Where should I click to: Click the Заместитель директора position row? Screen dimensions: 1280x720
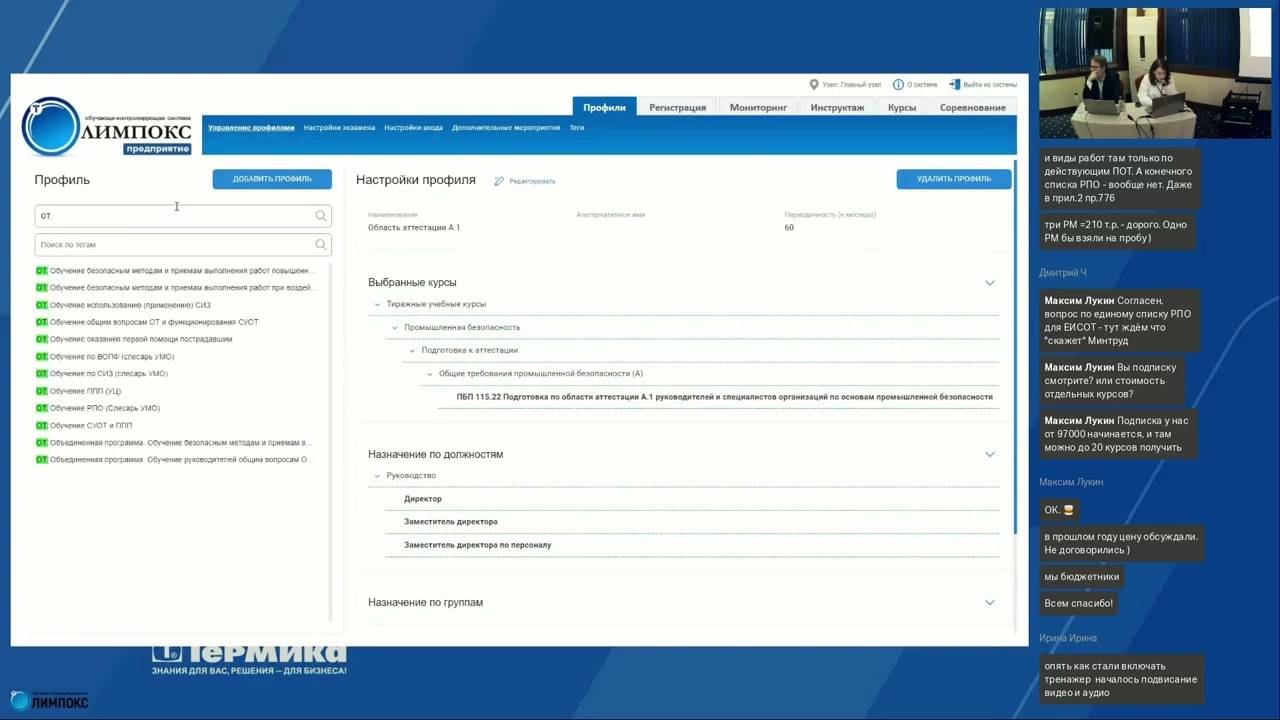tap(450, 522)
